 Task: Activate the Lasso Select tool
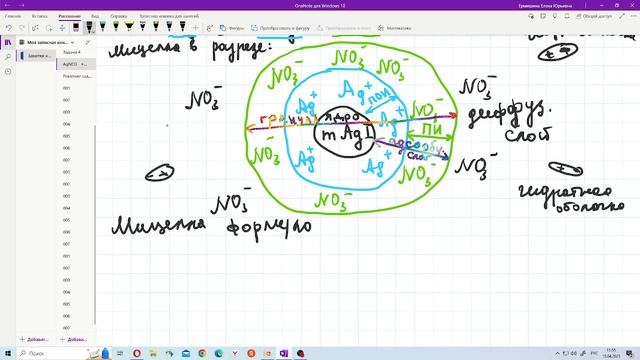pyautogui.click(x=49, y=28)
